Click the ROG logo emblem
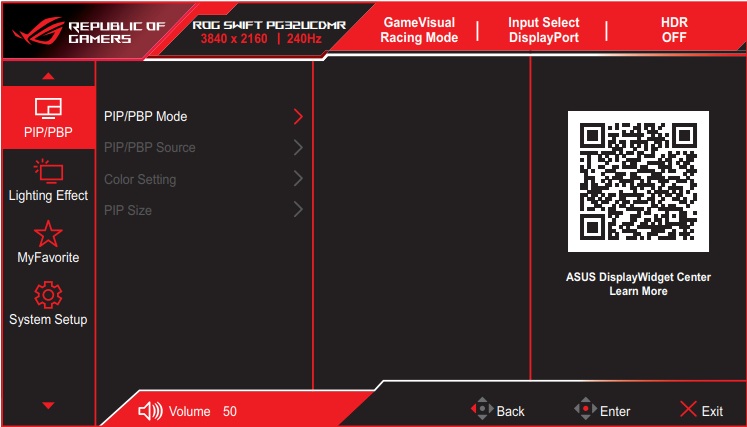The image size is (747, 427). [36, 31]
